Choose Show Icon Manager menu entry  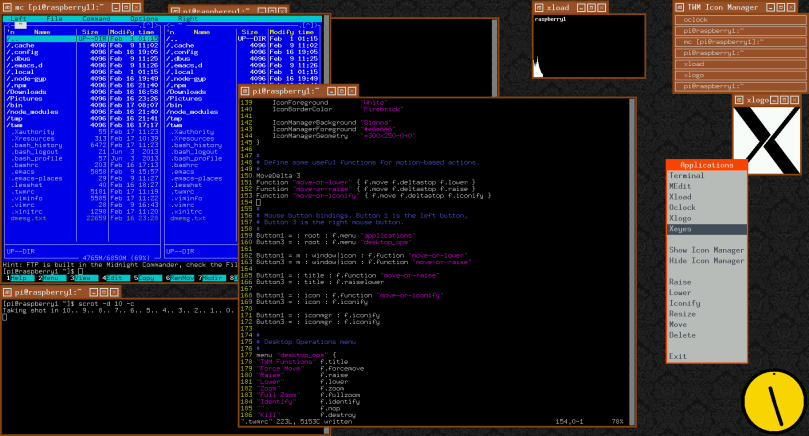pos(706,250)
